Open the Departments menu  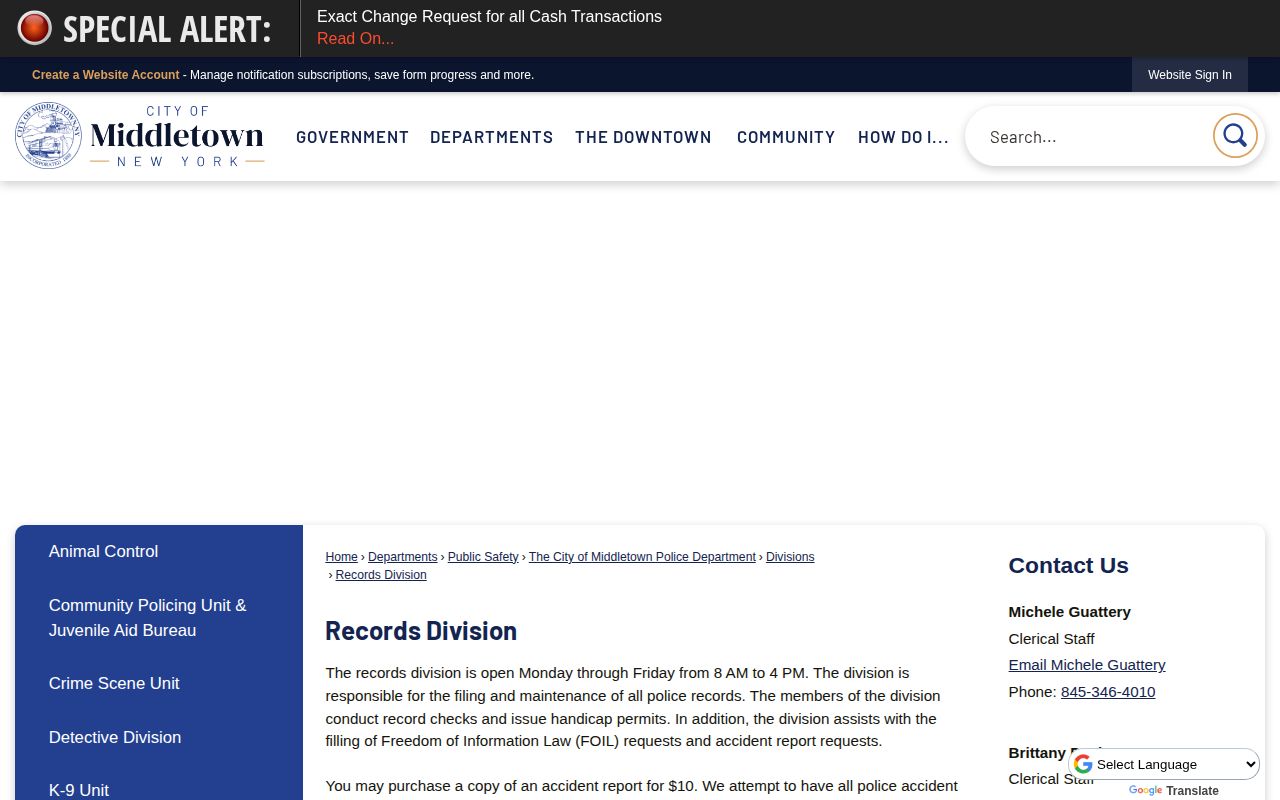click(x=491, y=137)
